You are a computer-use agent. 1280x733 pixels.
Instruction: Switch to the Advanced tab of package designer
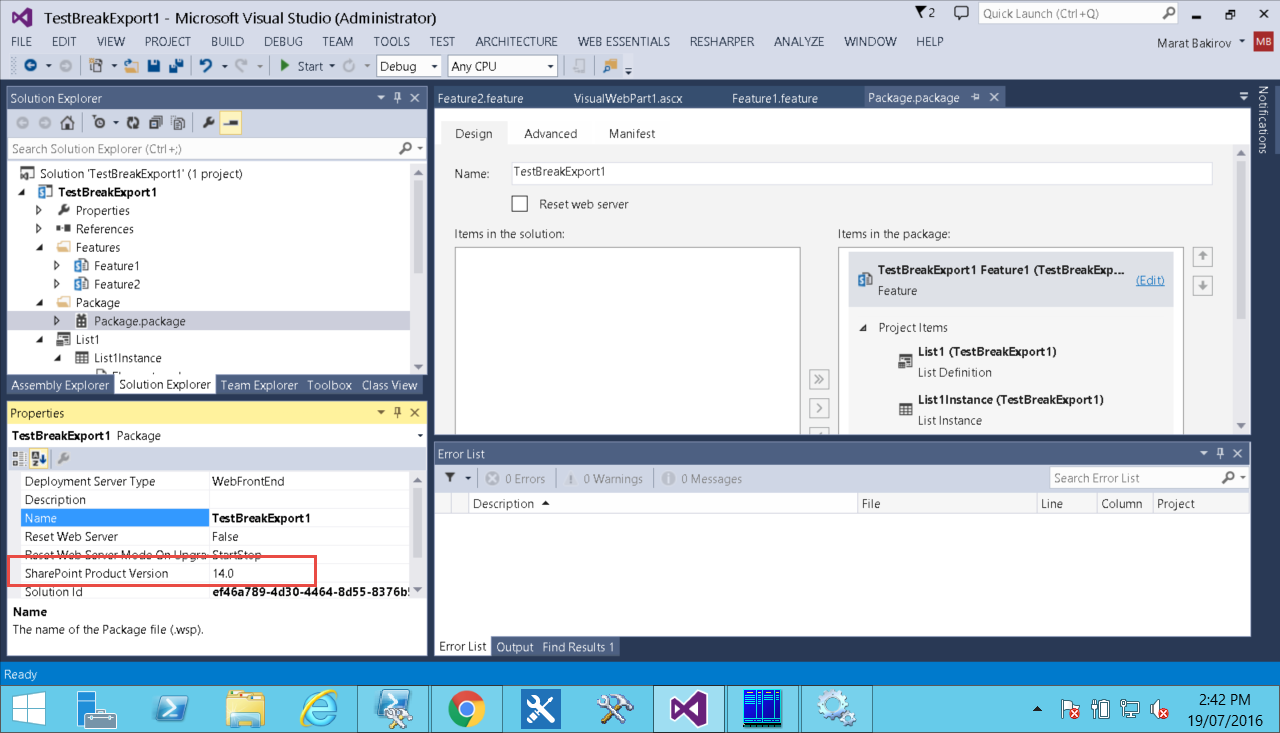(x=551, y=134)
